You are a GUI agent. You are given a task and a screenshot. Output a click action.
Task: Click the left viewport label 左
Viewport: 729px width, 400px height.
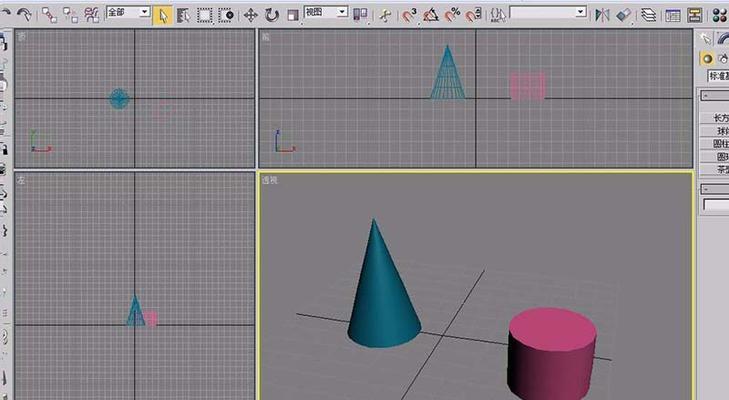pos(21,180)
